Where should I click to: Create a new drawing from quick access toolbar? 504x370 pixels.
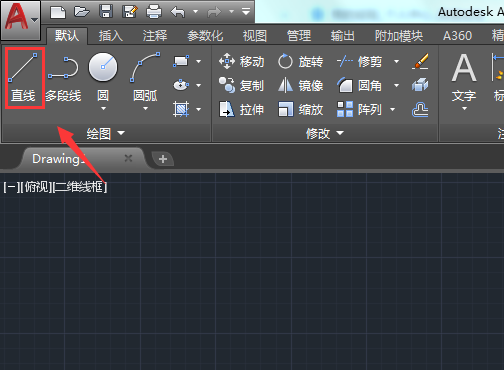point(58,12)
